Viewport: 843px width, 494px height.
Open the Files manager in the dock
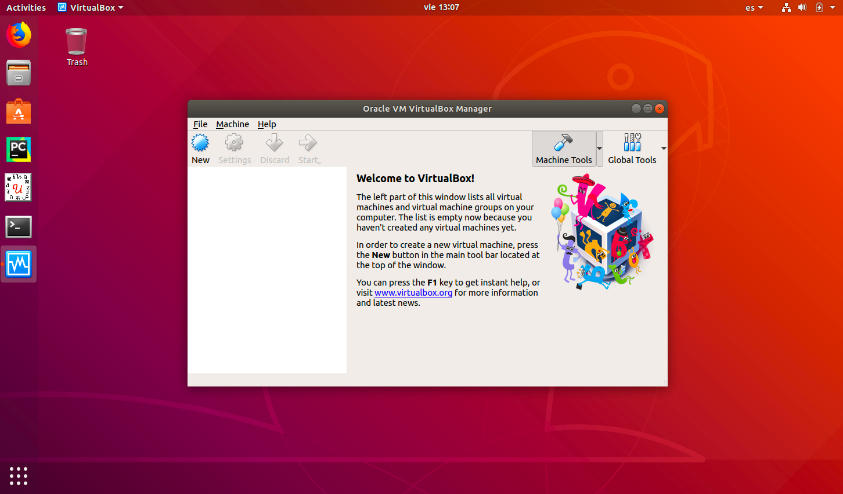(19, 73)
